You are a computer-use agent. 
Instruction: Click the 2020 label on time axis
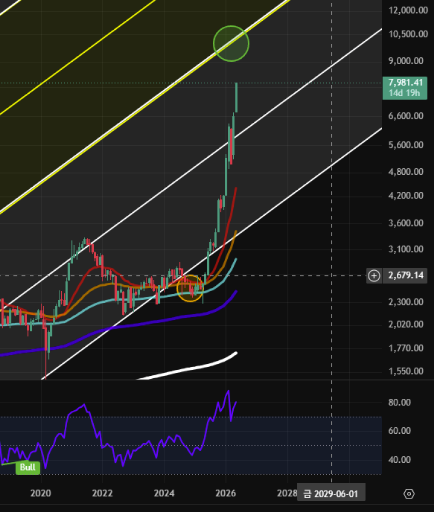coord(41,493)
